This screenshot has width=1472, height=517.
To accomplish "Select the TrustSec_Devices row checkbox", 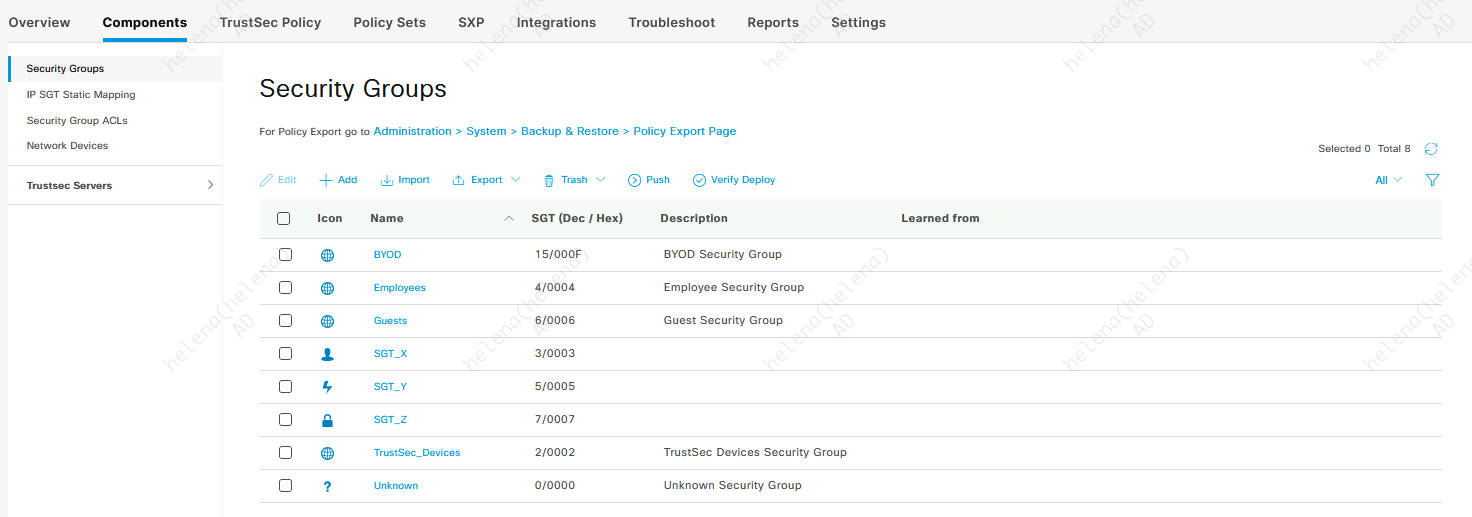I will pos(285,453).
